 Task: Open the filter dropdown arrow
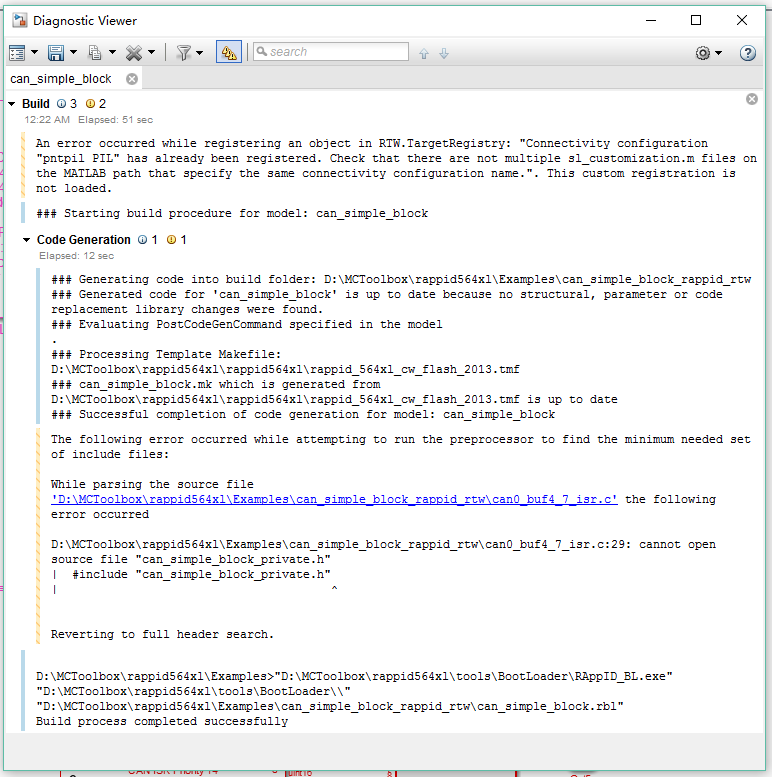tap(199, 53)
